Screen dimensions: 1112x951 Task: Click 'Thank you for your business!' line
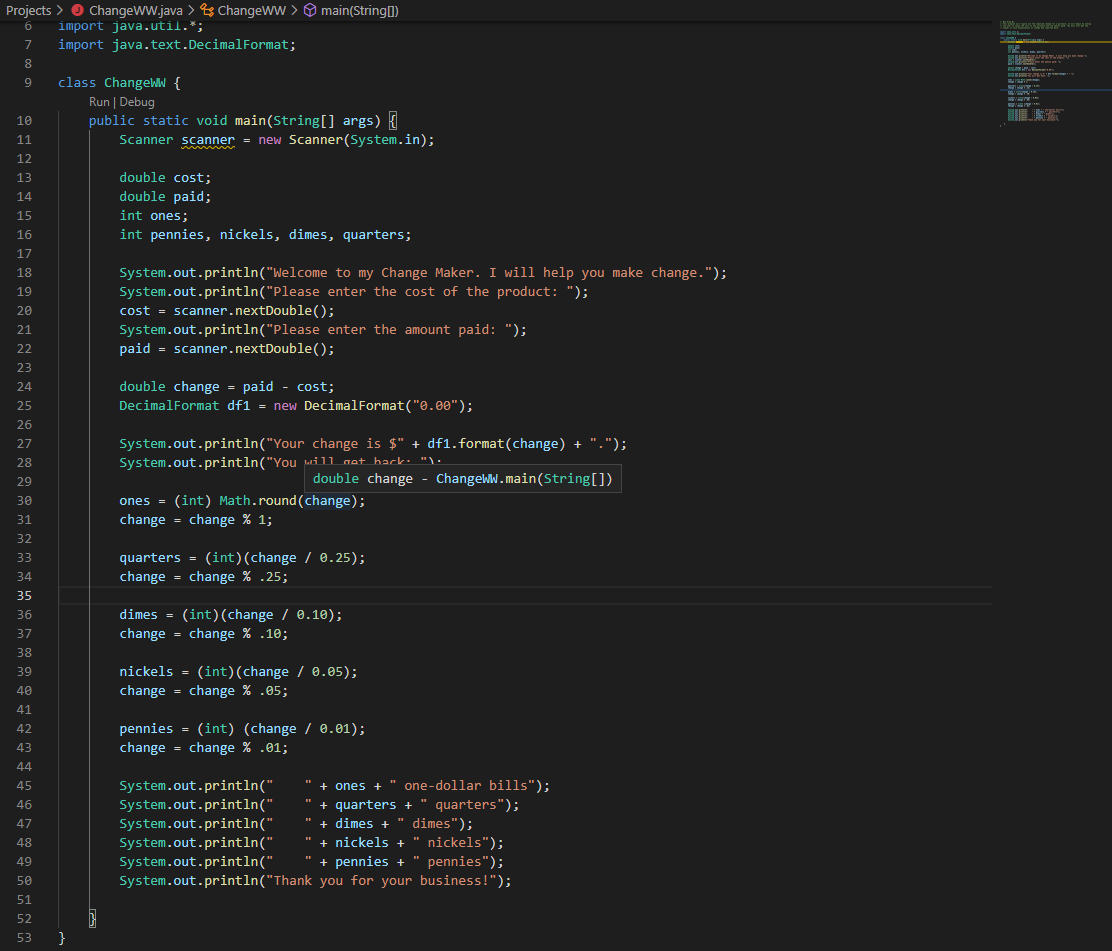315,881
